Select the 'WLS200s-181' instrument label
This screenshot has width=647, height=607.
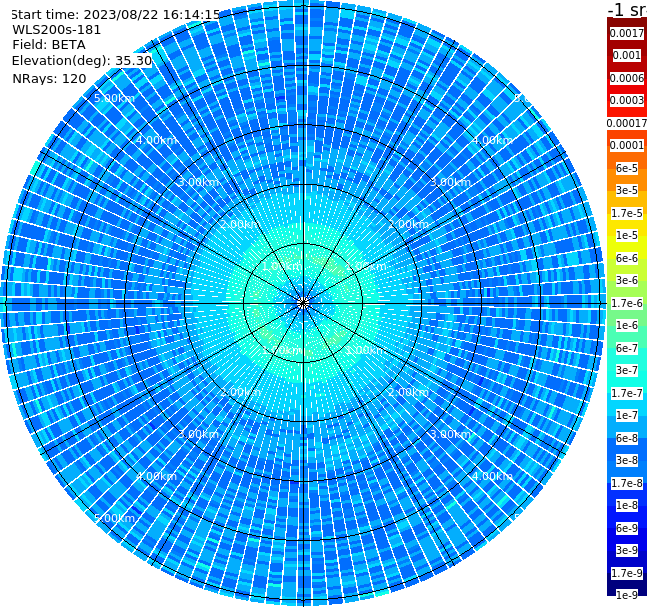57,30
